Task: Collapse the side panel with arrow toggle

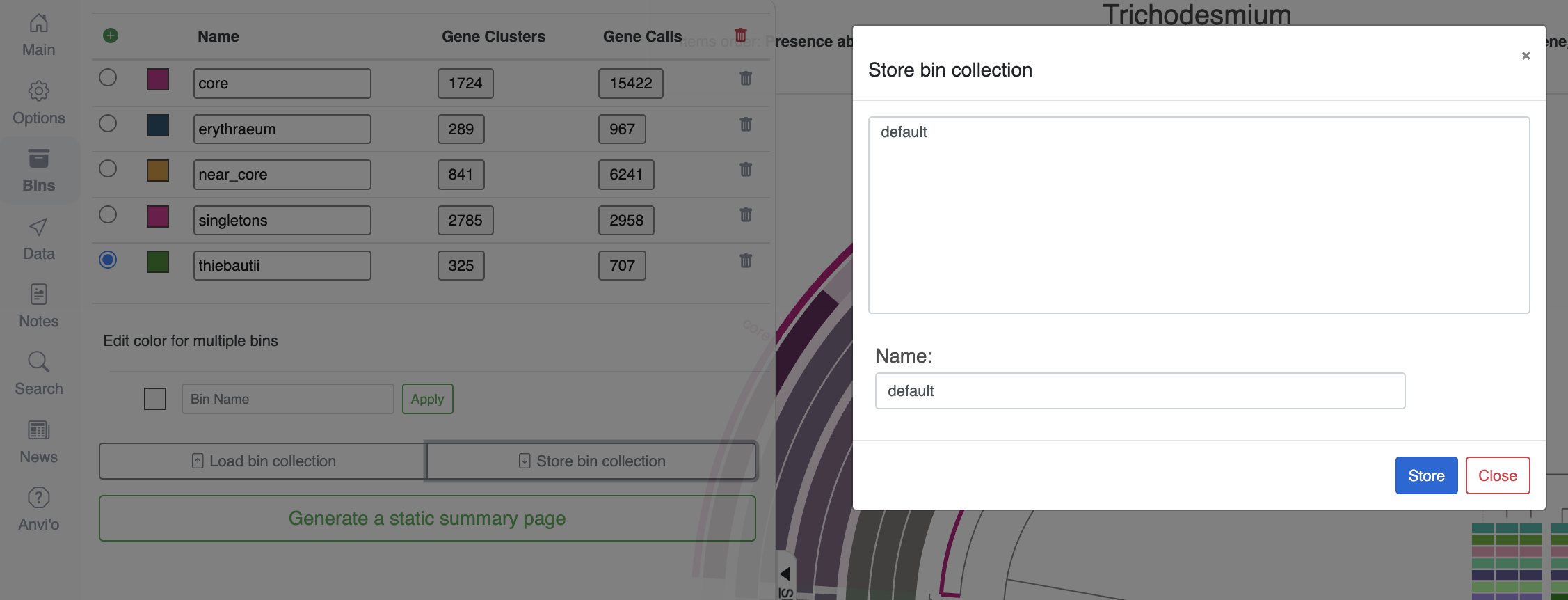Action: (x=785, y=574)
